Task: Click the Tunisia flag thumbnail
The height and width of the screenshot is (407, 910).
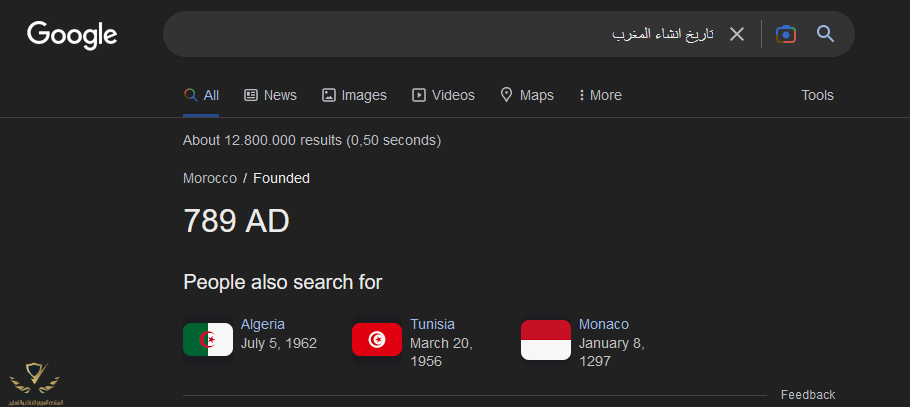Action: tap(377, 340)
